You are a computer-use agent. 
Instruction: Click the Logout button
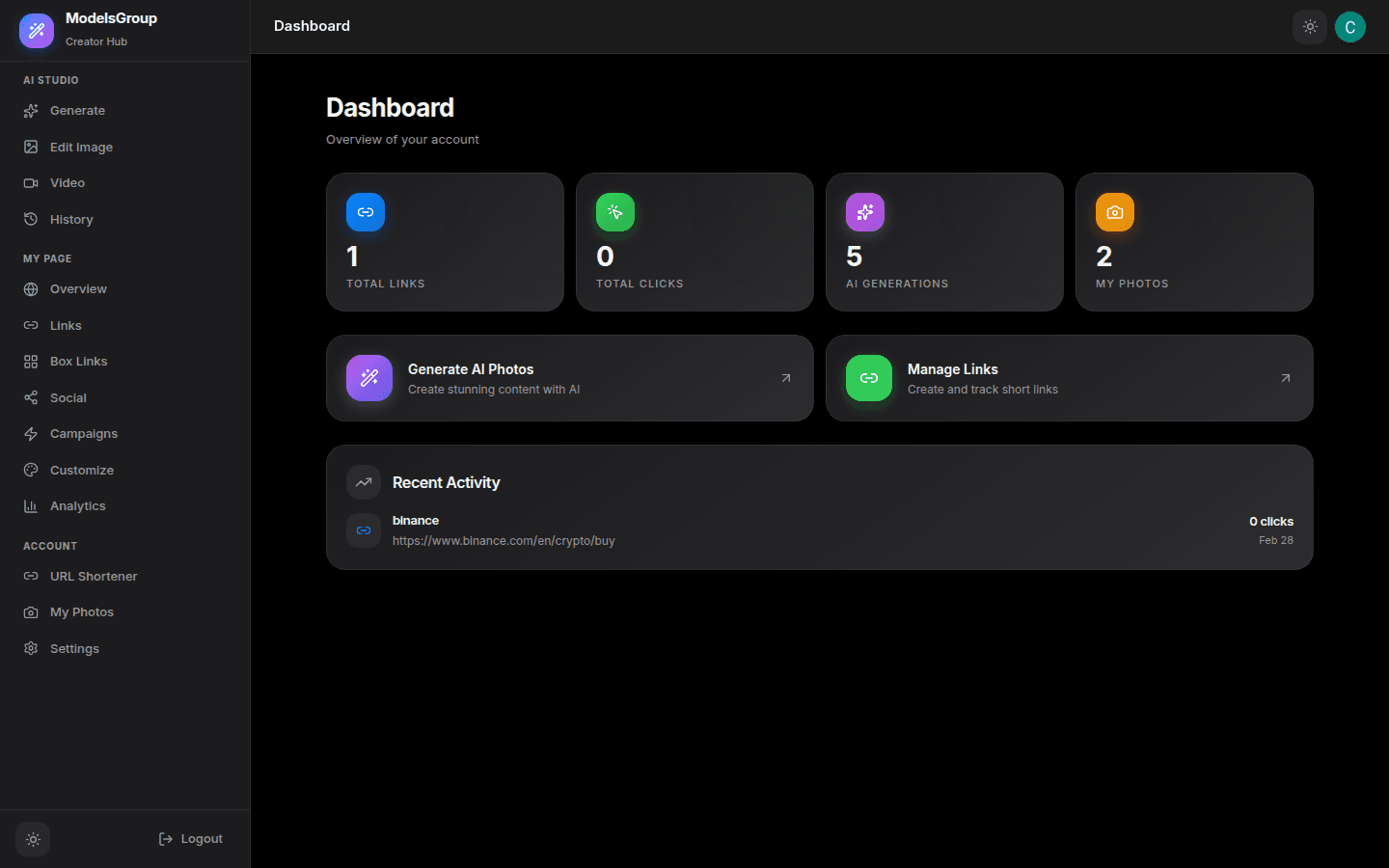190,839
